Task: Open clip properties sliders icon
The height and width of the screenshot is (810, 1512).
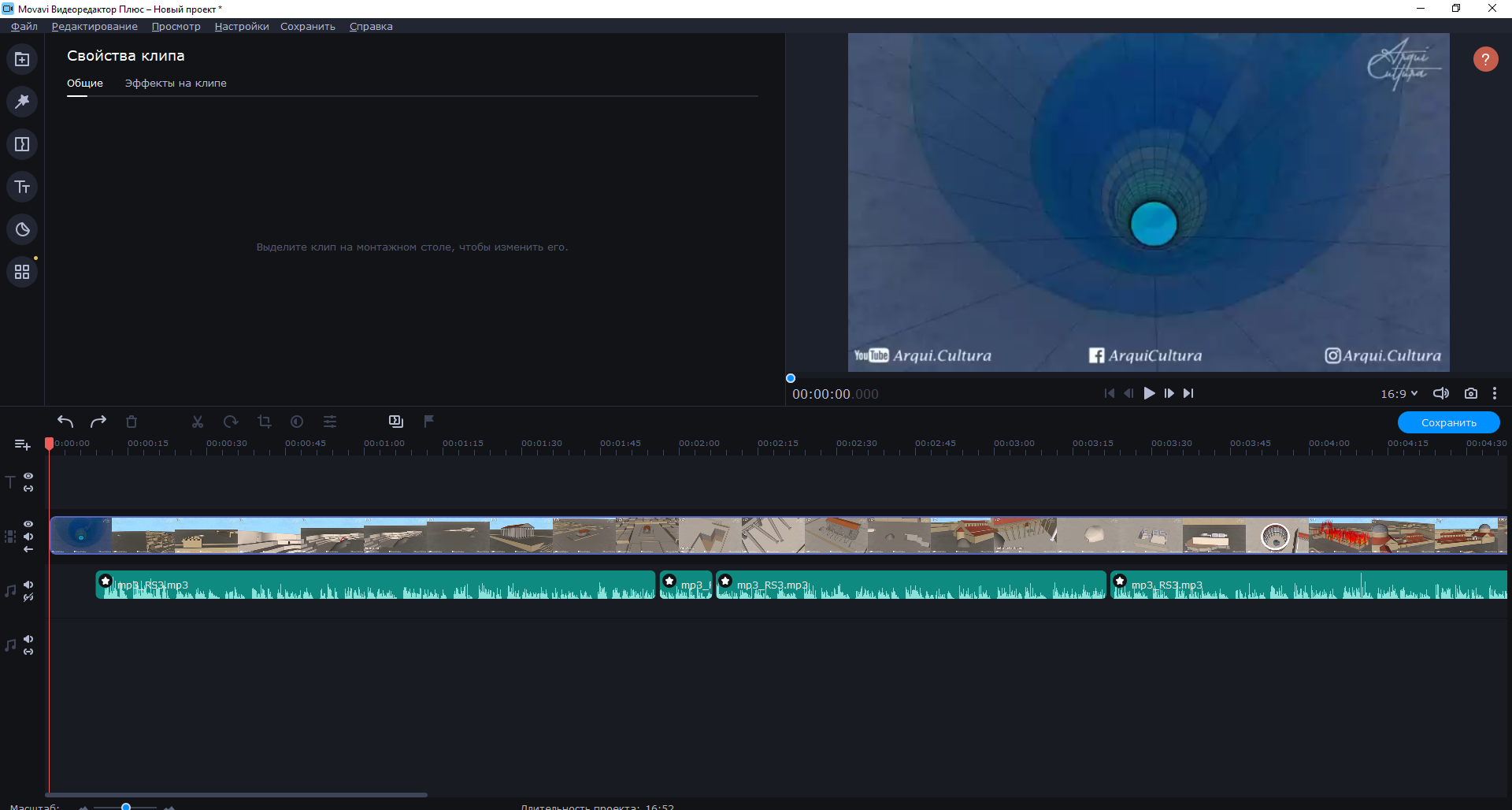Action: [x=330, y=422]
